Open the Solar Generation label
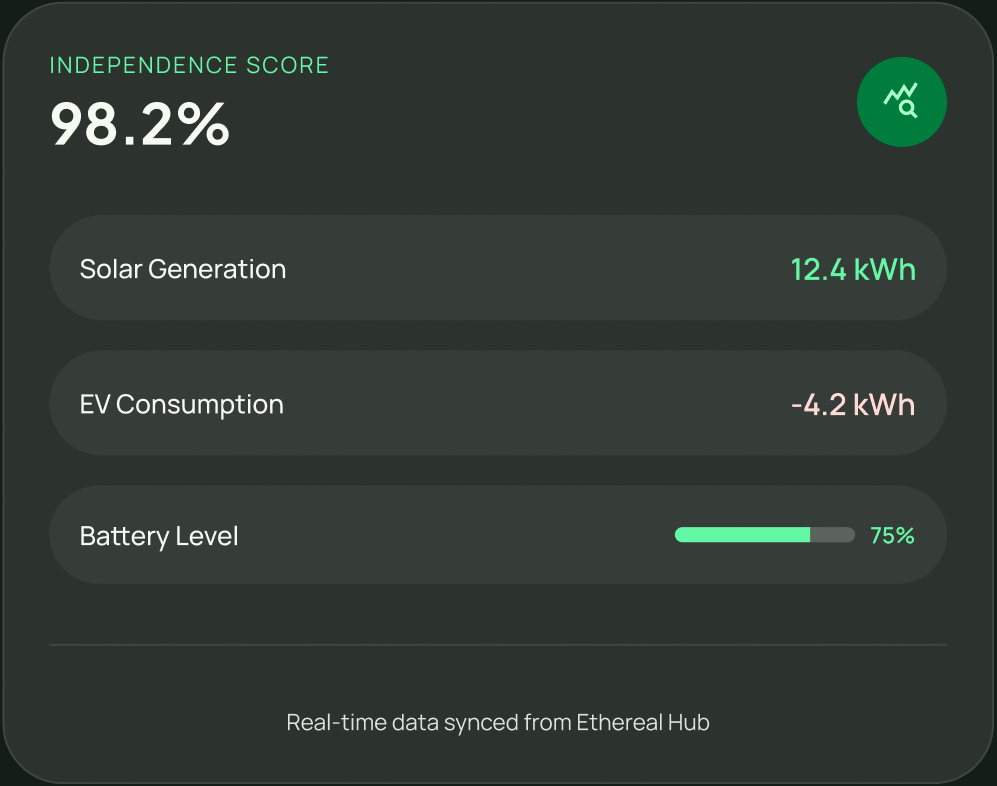997x786 pixels. 183,269
